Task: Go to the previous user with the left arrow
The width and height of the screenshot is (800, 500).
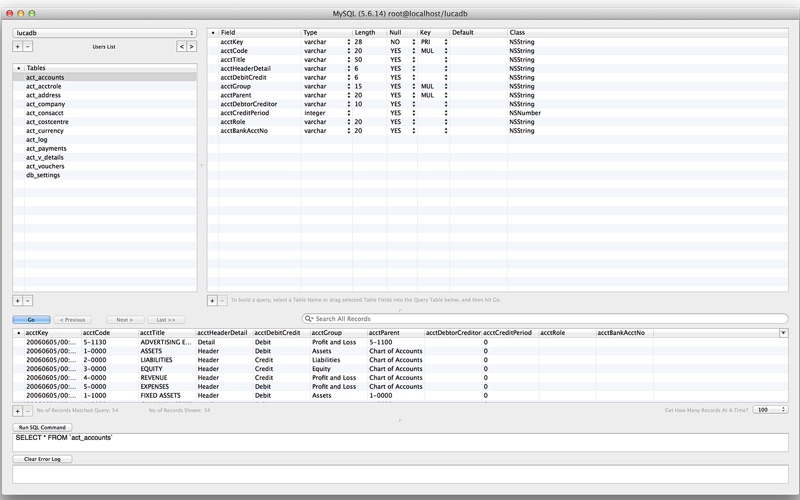Action: pos(182,46)
